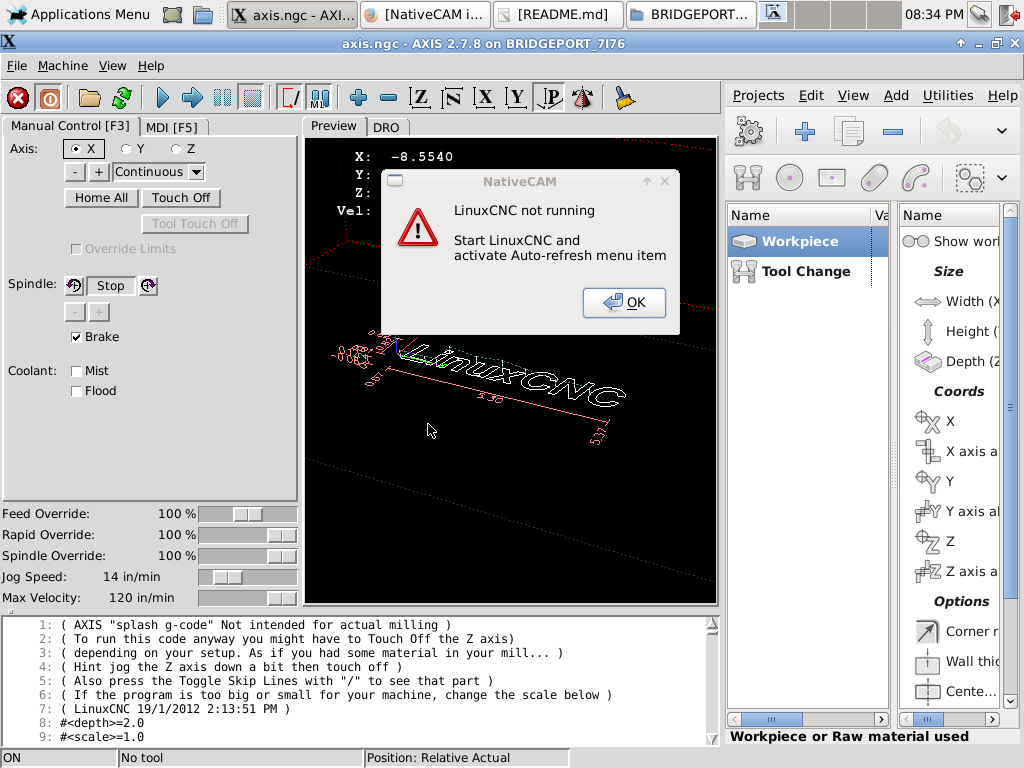
Task: Click G-code pane vertical scrollbar
Action: (x=712, y=680)
